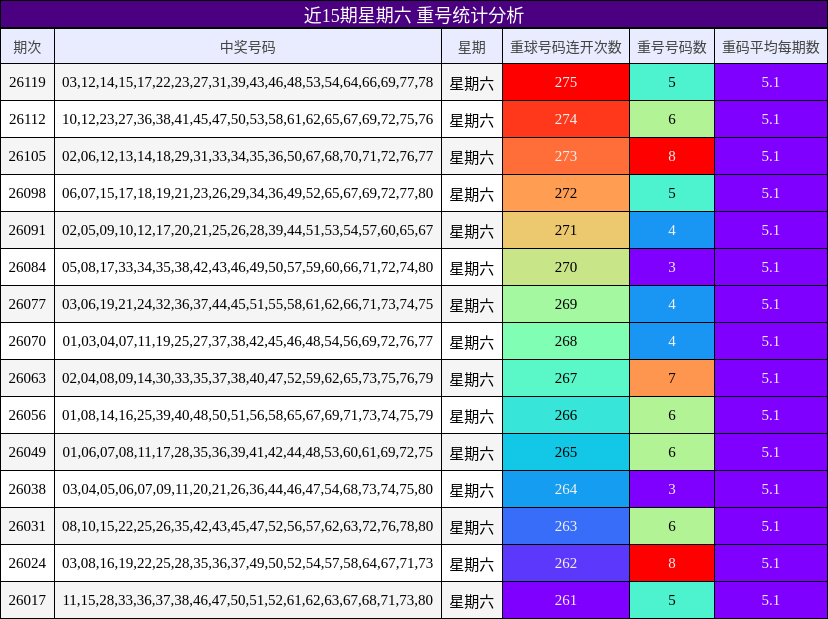Screen dimensions: 828x619
Task: Click winning numbers starting 03,12,14,15,17,22
Action: [x=248, y=82]
